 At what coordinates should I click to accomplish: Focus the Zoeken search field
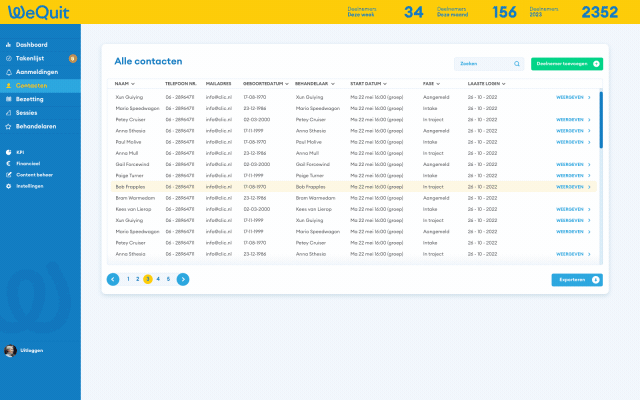click(489, 64)
